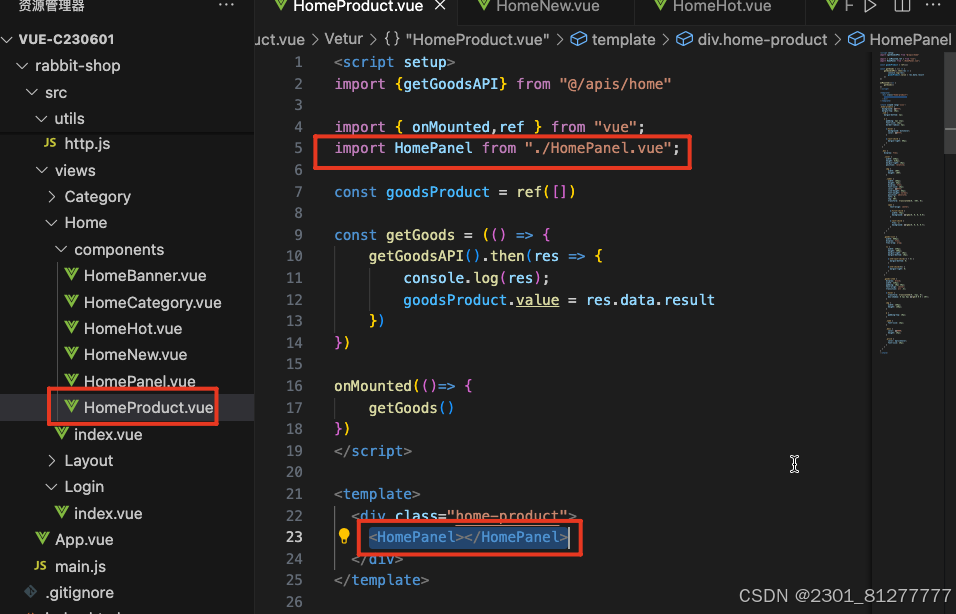The image size is (956, 614).
Task: Click Vue icon on HomeNew.vue tab
Action: coord(484,5)
